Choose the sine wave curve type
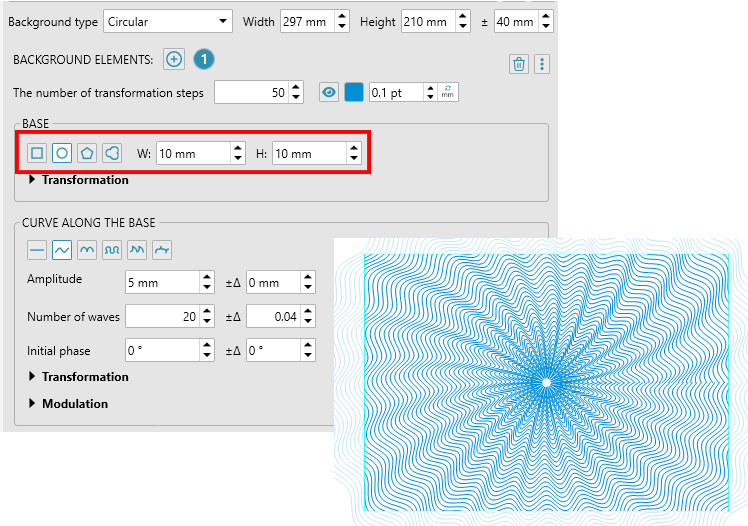The image size is (748, 526). 62,248
